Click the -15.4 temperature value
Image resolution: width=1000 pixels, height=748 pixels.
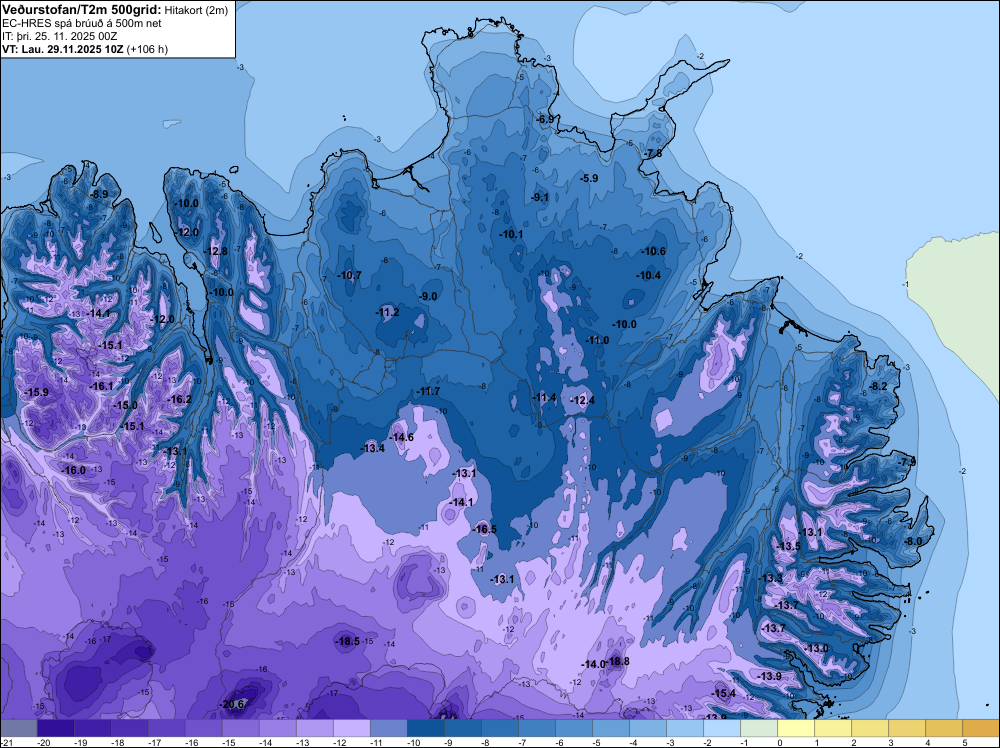coord(723,693)
